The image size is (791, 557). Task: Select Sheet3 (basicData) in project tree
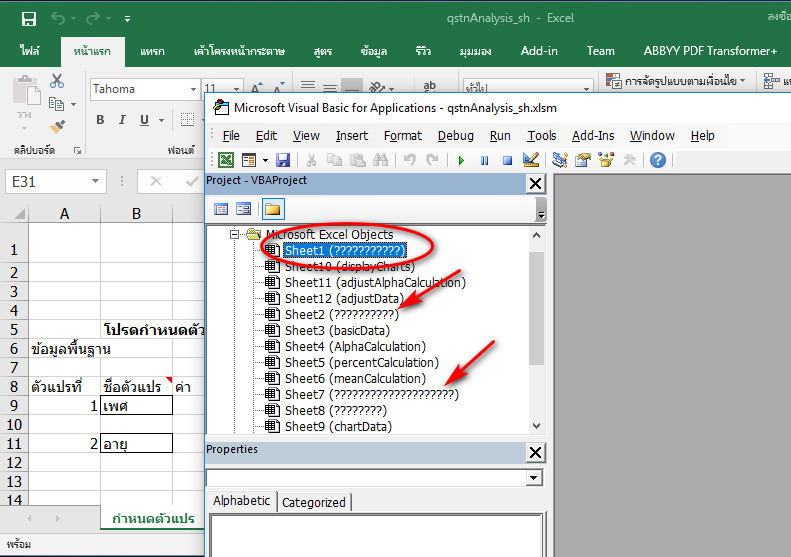337,330
